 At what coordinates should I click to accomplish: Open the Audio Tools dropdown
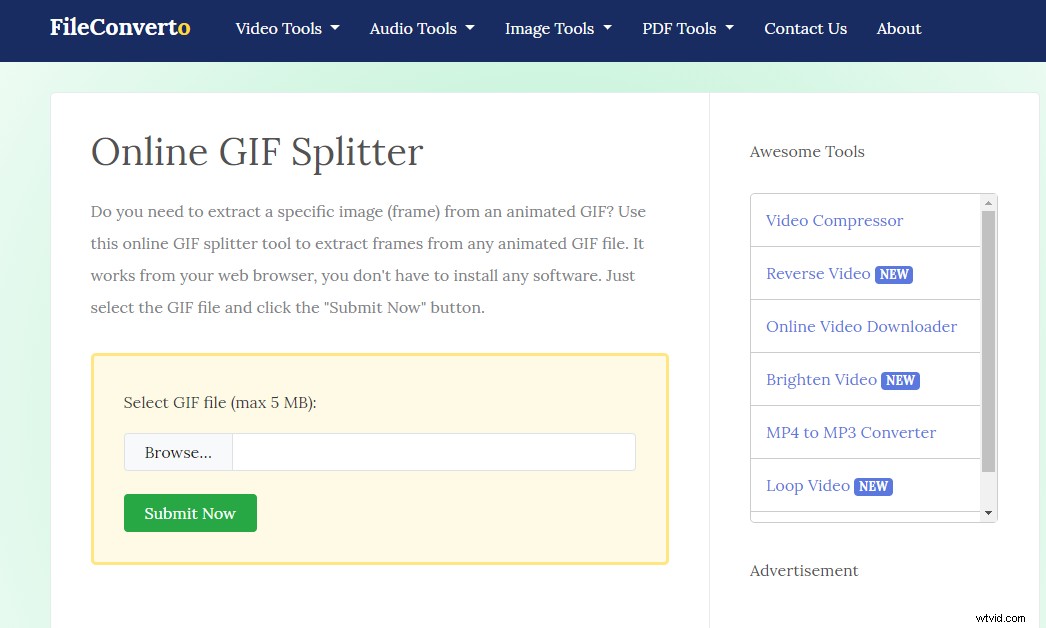click(x=421, y=29)
